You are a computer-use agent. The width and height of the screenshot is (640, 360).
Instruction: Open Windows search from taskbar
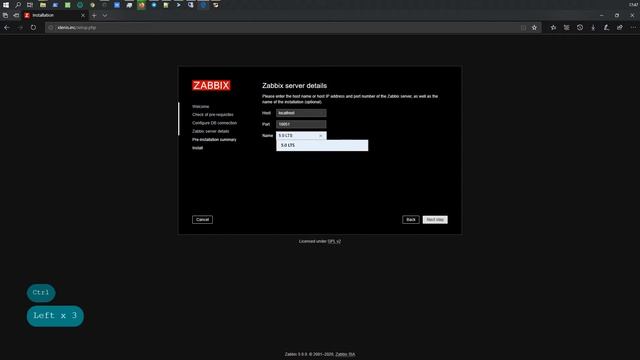tap(18, 5)
